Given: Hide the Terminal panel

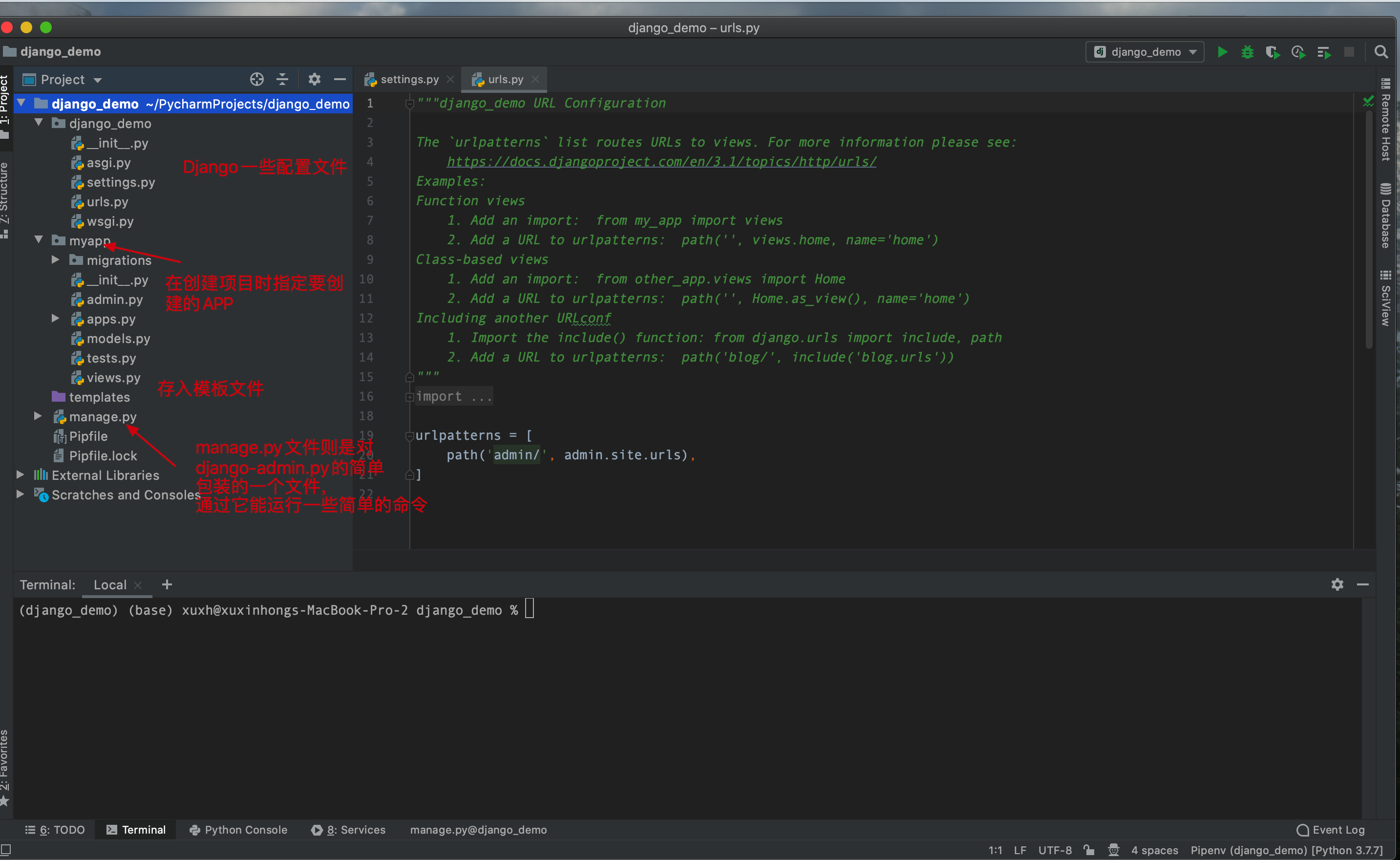Looking at the screenshot, I should (x=1362, y=584).
